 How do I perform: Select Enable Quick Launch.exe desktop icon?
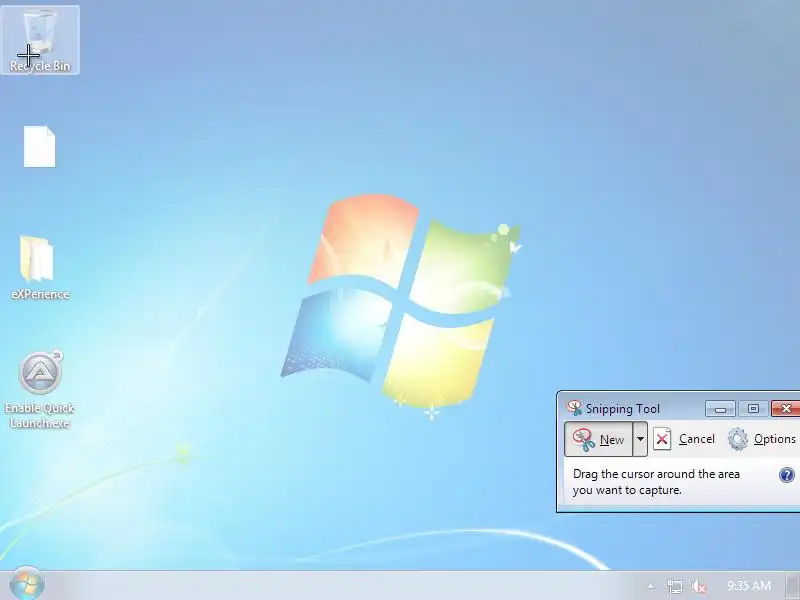click(x=40, y=390)
